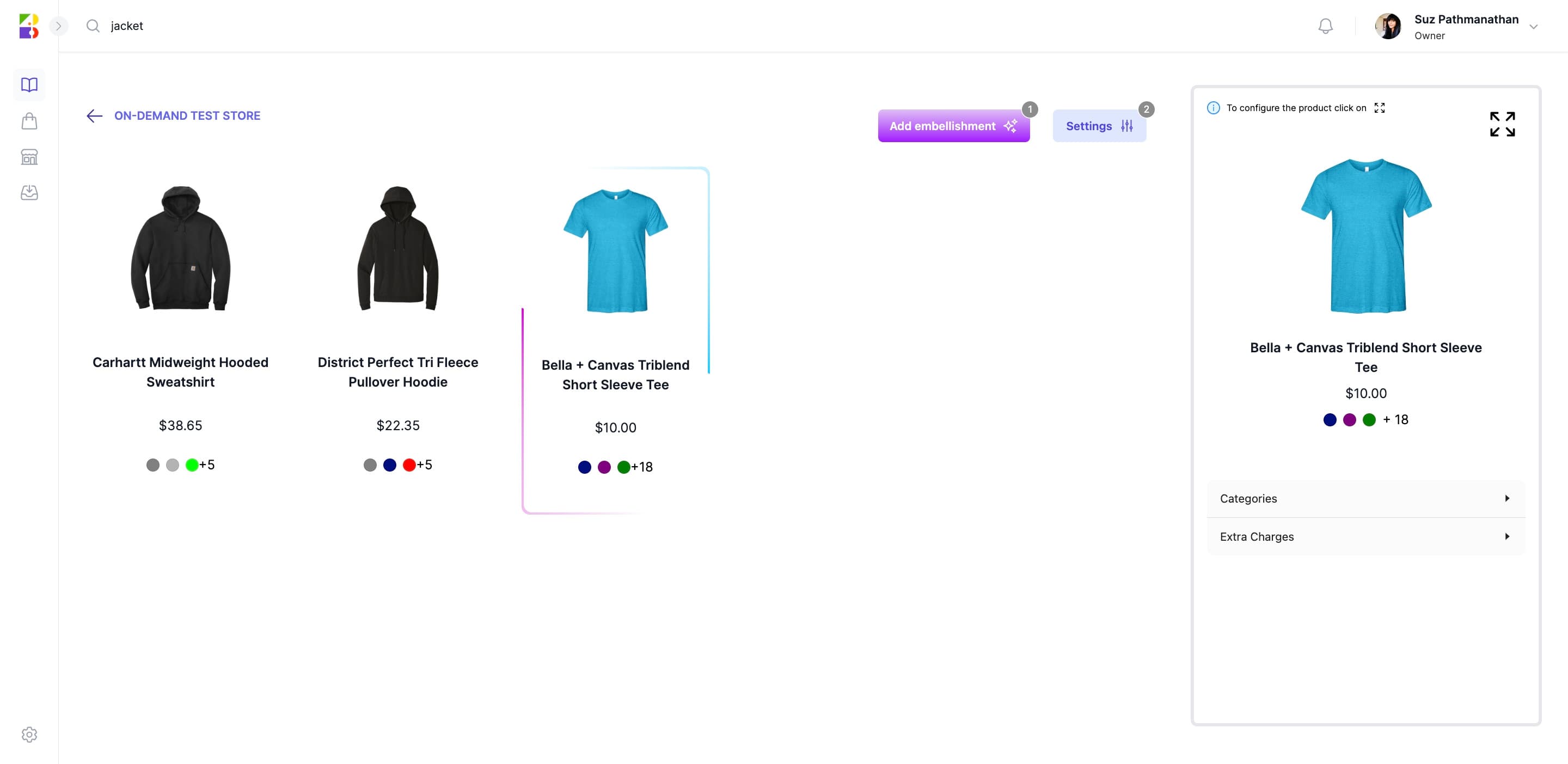This screenshot has width=1568, height=764.
Task: Pick gray swatch under District hoodie
Action: [370, 465]
